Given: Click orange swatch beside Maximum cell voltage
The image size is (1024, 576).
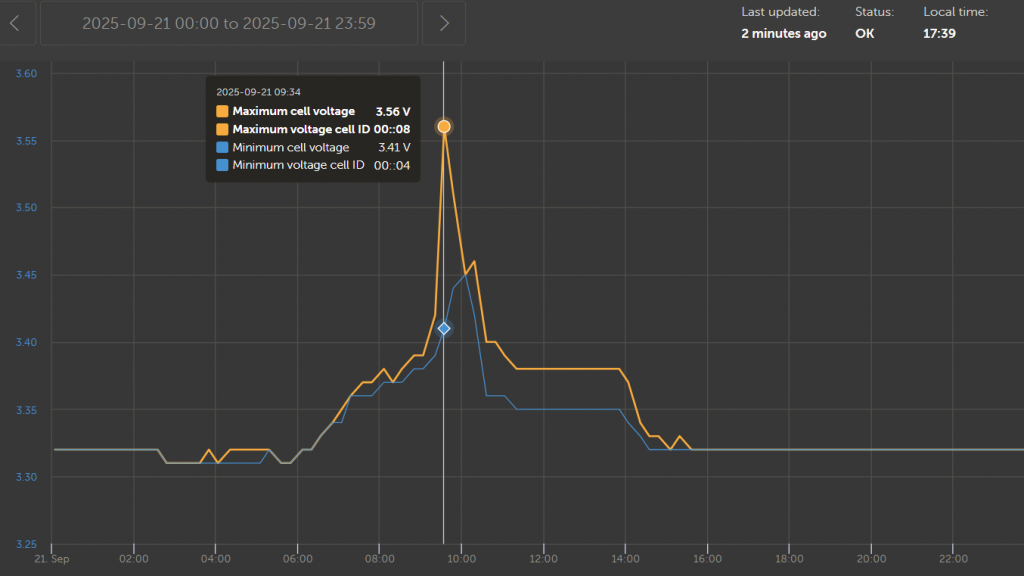Looking at the screenshot, I should pos(222,111).
